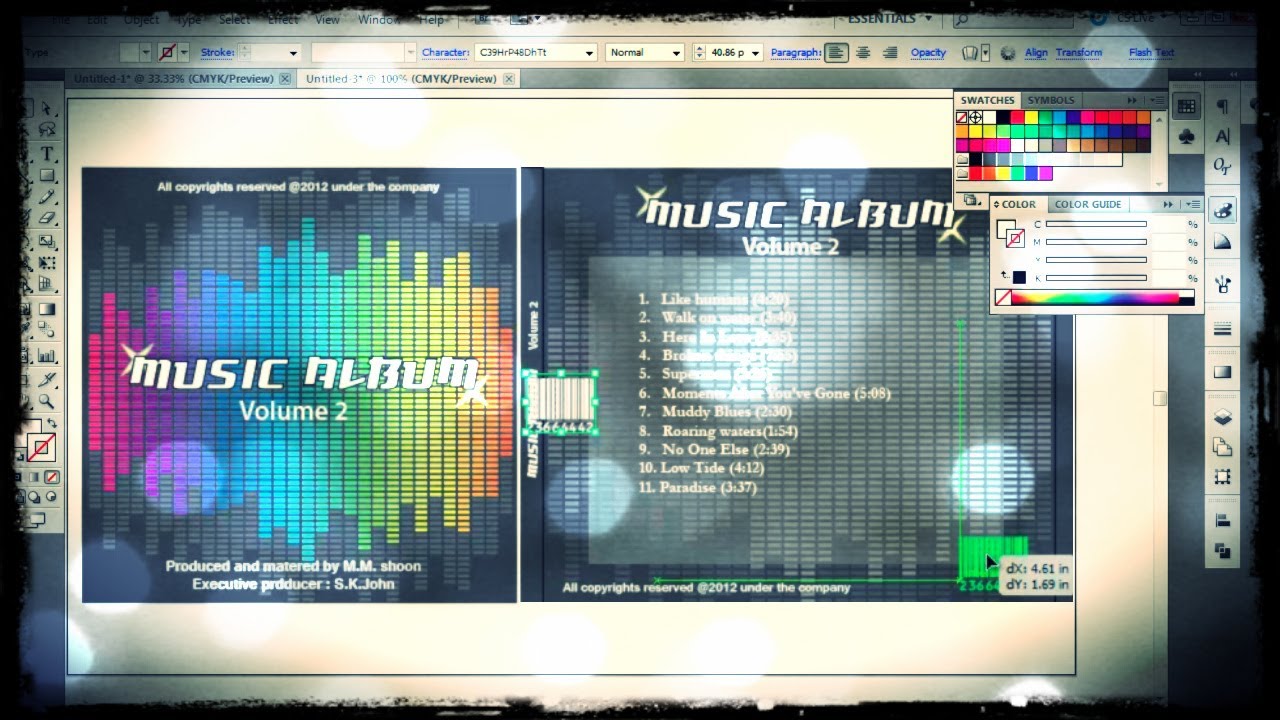The height and width of the screenshot is (720, 1280).
Task: Open the Color Guide dock icon
Action: tap(1222, 241)
